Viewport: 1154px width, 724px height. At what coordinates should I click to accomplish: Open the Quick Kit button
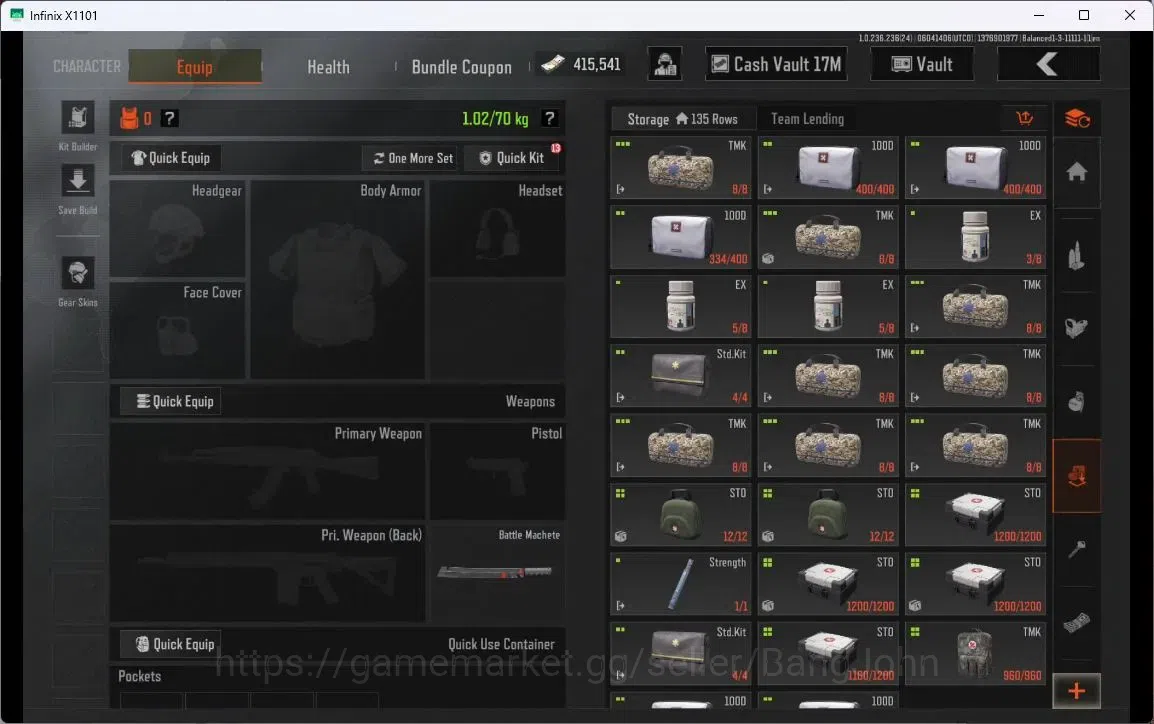coord(513,157)
